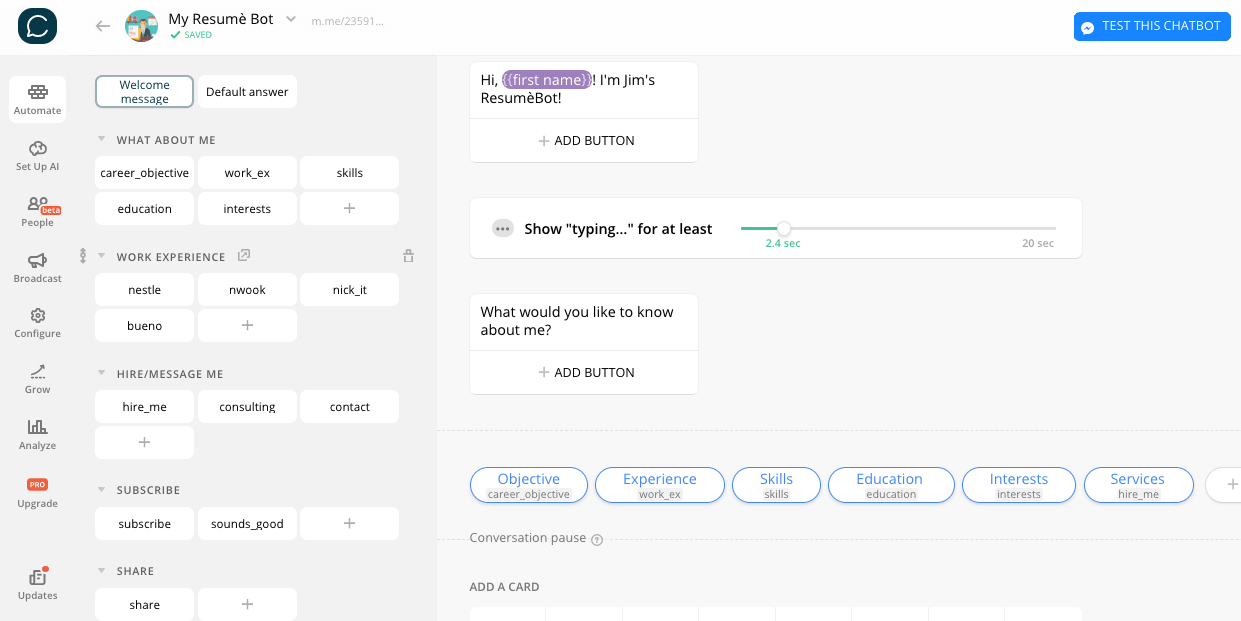Open the m.me bot link

pyautogui.click(x=347, y=20)
